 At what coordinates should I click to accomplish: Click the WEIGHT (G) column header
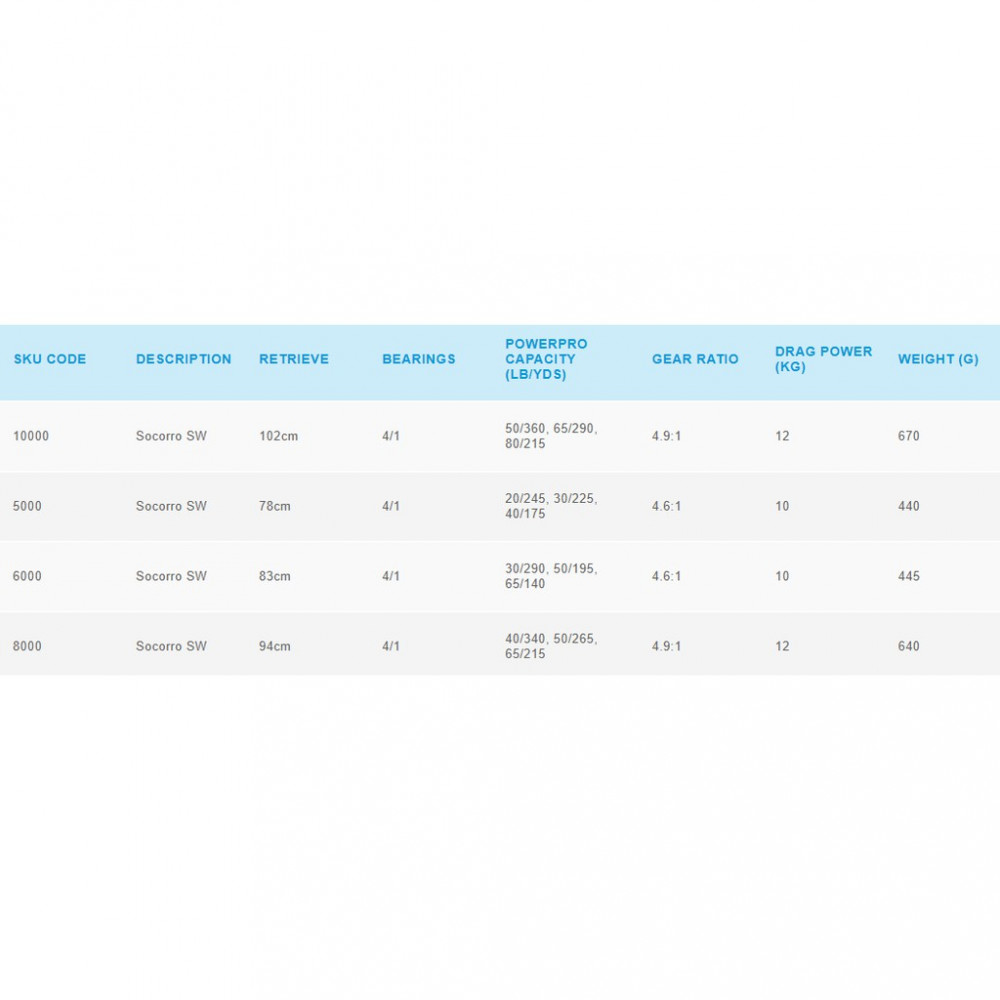[938, 359]
